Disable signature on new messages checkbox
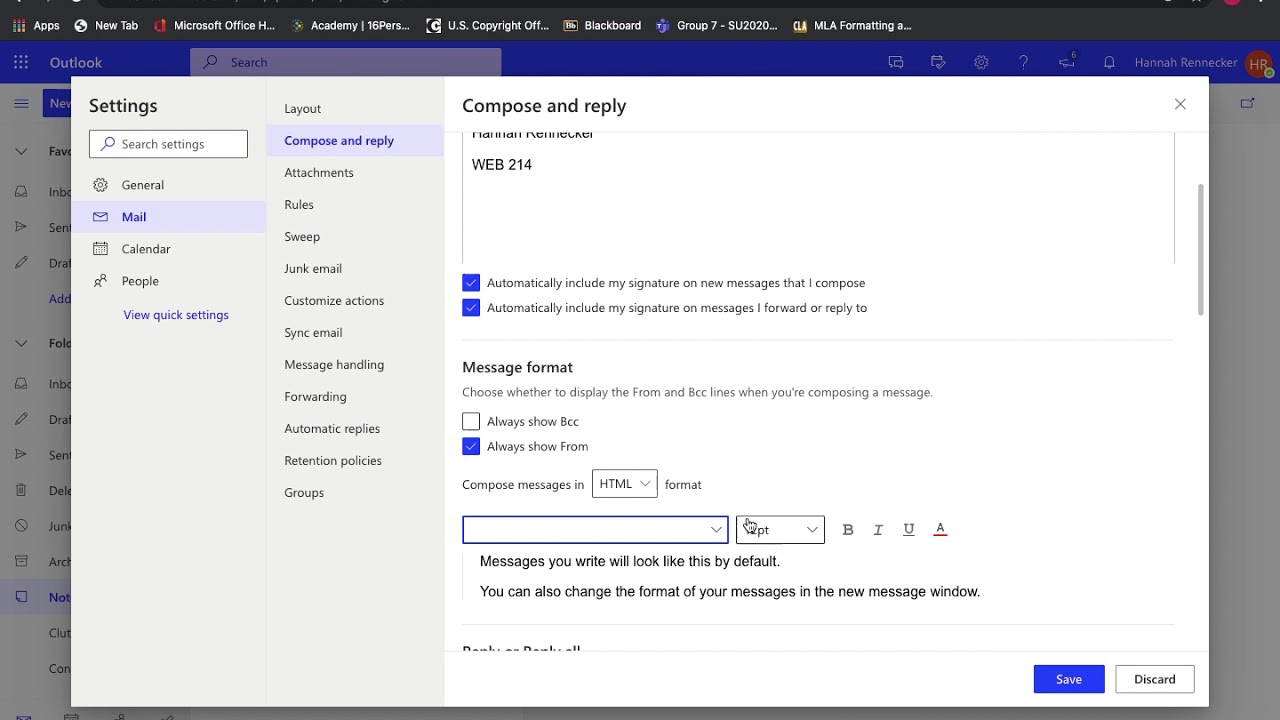 click(x=471, y=283)
